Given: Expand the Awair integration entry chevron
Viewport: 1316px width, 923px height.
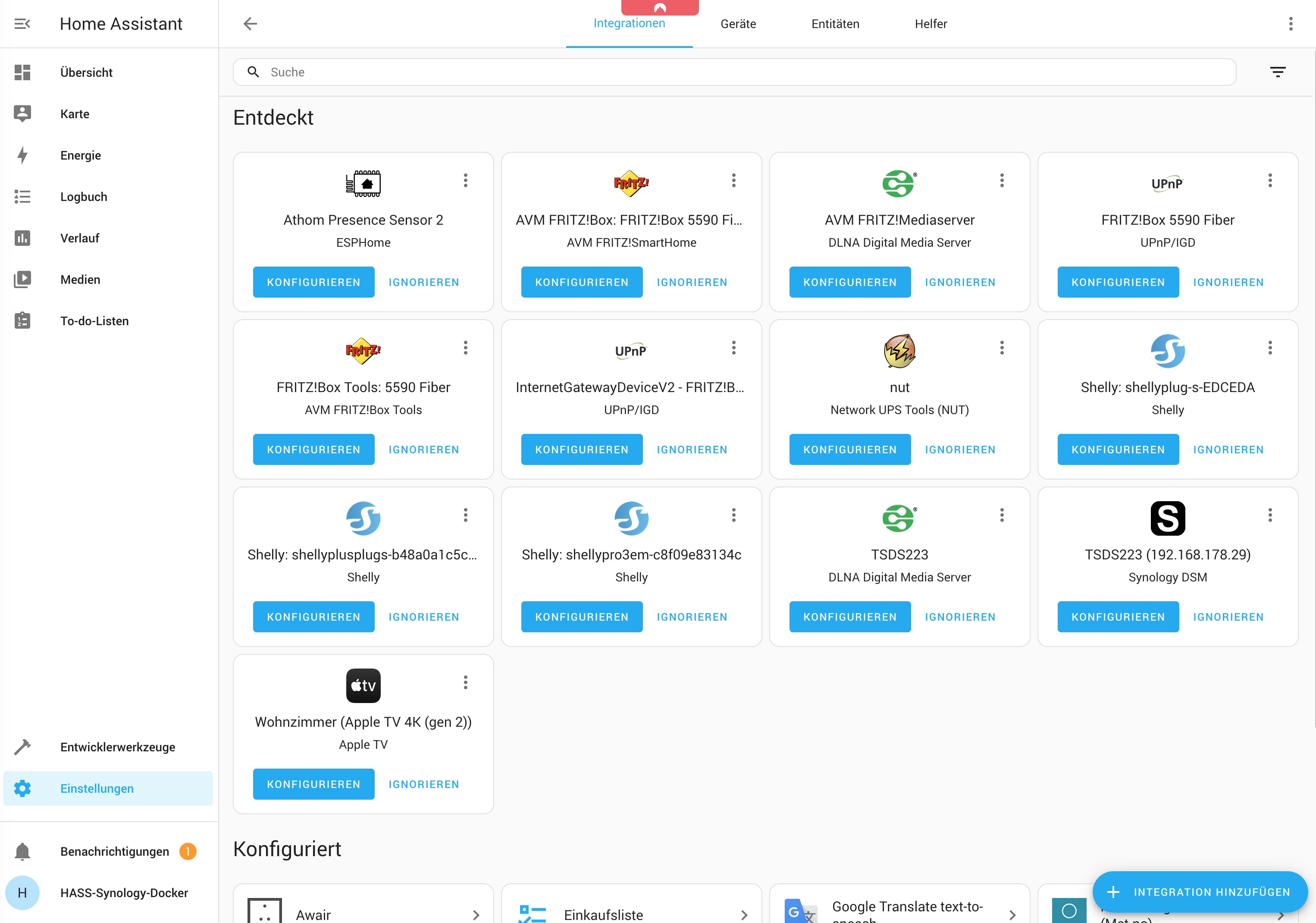Looking at the screenshot, I should click(x=476, y=915).
